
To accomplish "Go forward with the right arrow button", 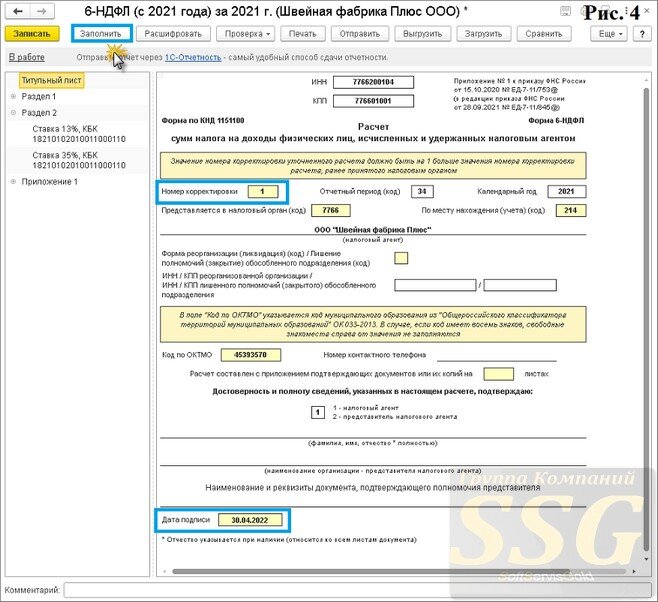I will click(42, 11).
